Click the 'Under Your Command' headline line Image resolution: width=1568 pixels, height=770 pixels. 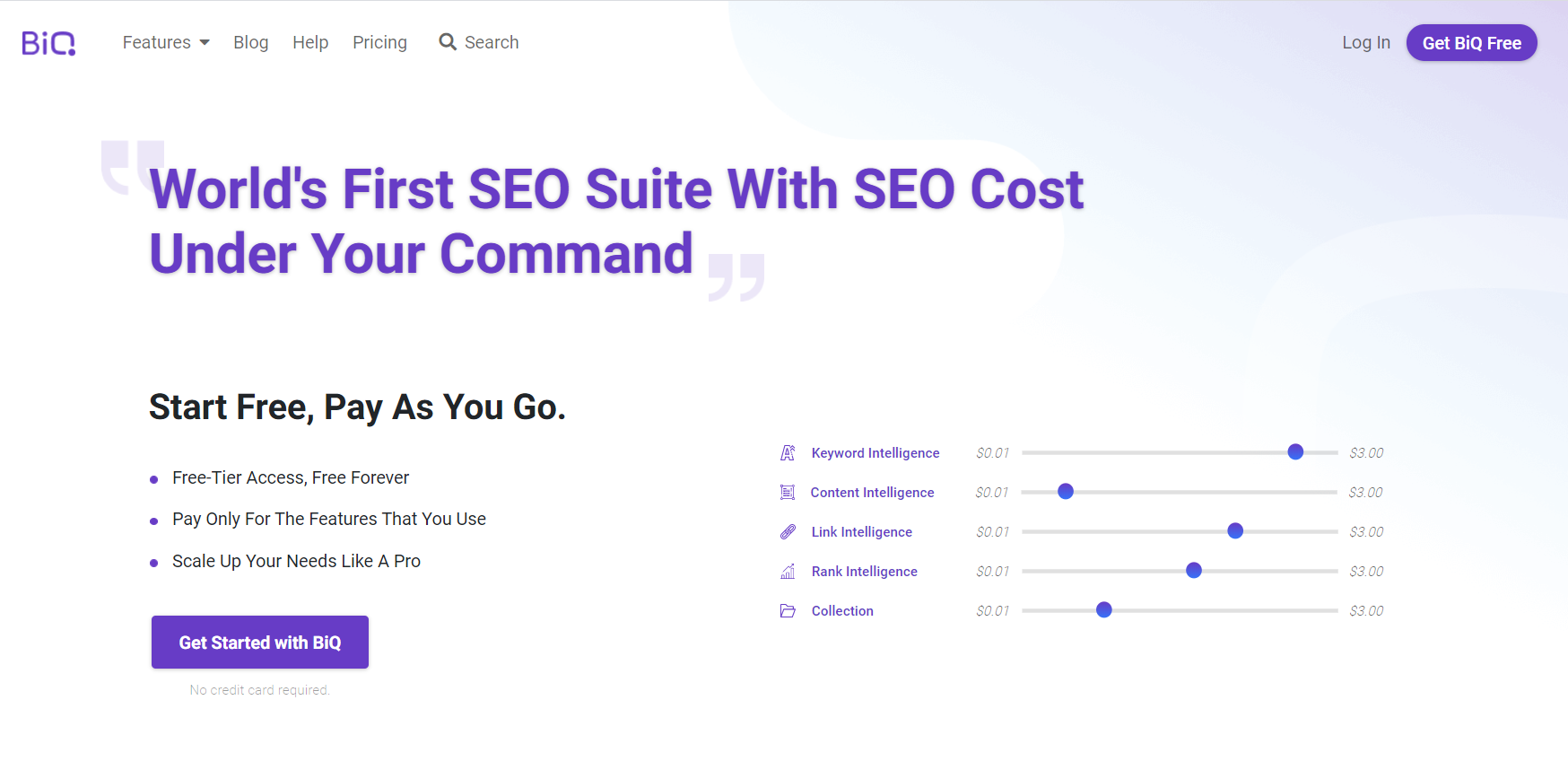pos(422,253)
